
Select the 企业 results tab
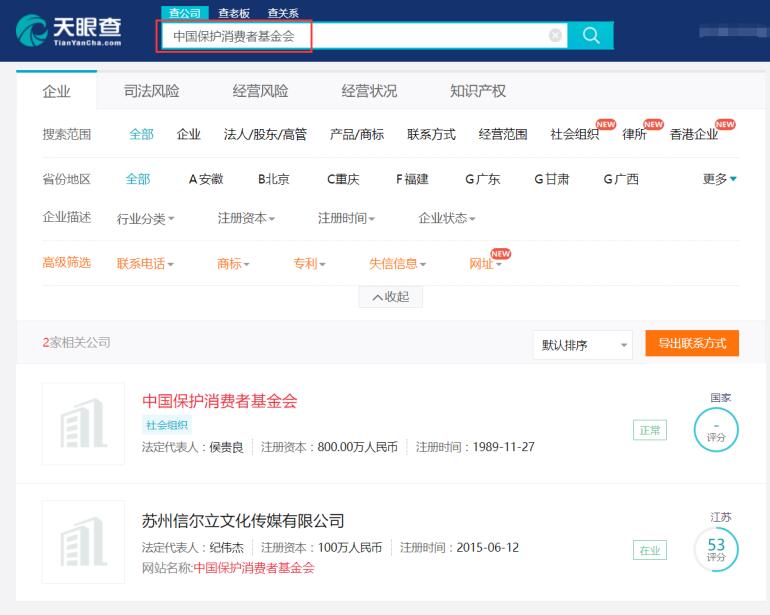[56, 91]
